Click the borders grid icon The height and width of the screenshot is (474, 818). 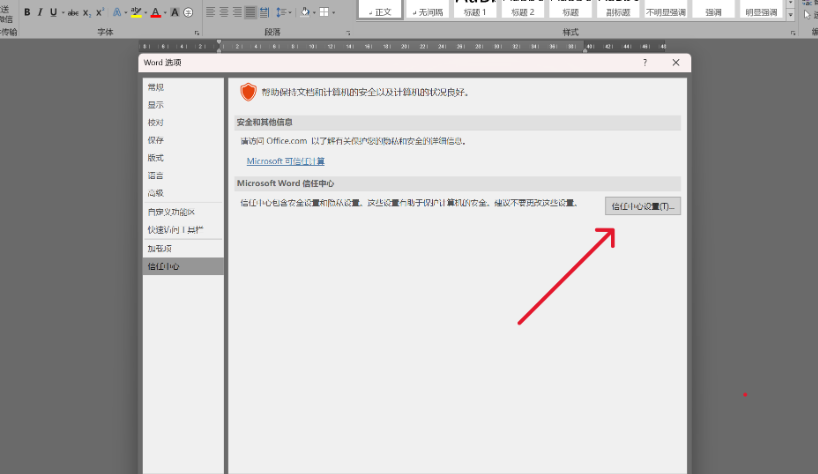(324, 12)
